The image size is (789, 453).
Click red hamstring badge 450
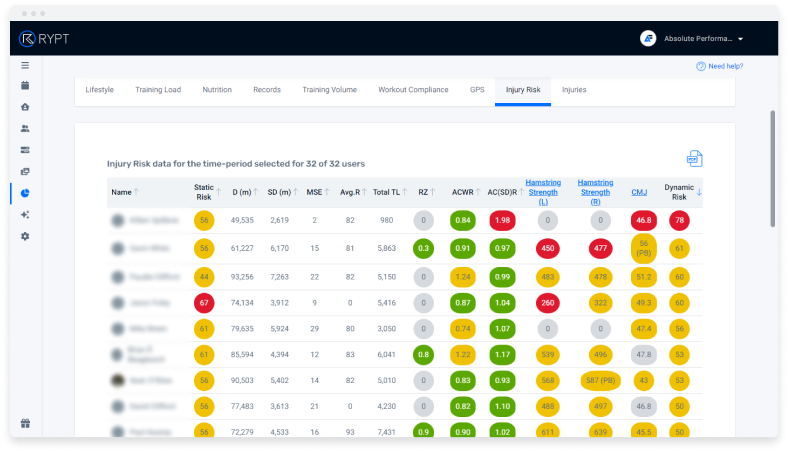pyautogui.click(x=547, y=249)
